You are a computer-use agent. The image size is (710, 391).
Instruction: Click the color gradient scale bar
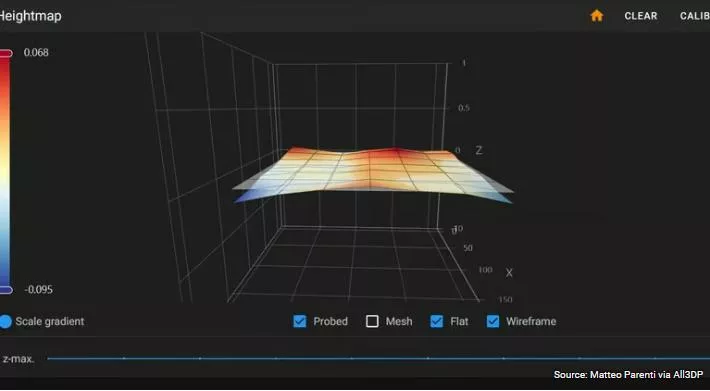tap(5, 172)
